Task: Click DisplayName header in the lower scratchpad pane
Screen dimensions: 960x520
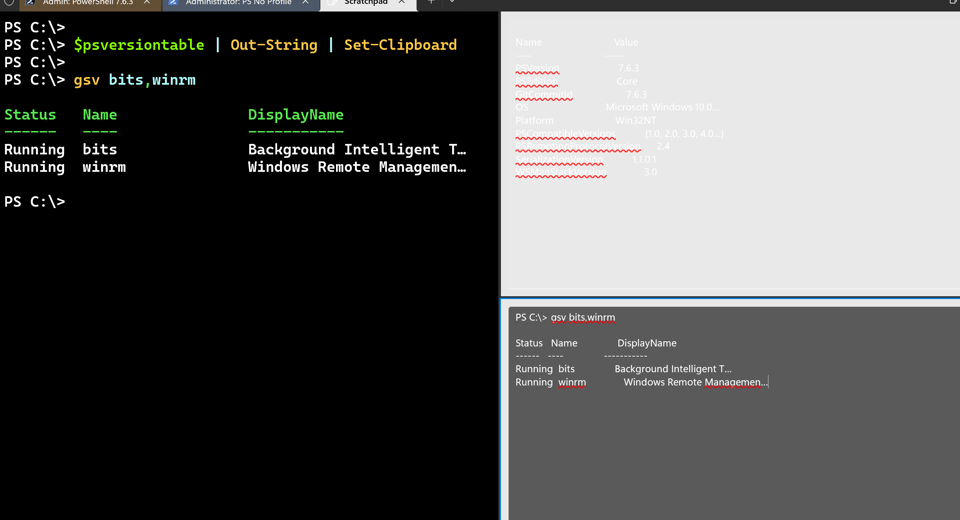Action: 647,343
